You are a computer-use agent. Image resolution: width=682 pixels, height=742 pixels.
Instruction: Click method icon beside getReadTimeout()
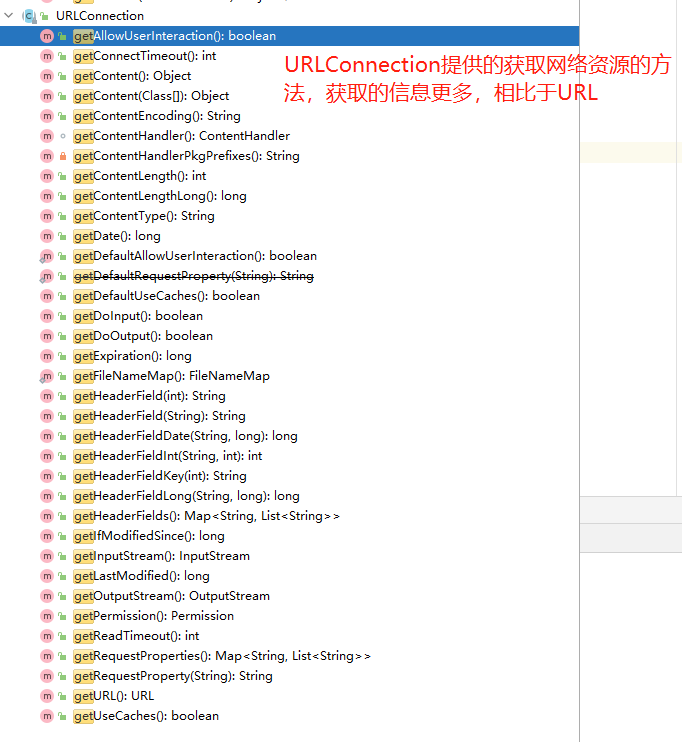(47, 636)
